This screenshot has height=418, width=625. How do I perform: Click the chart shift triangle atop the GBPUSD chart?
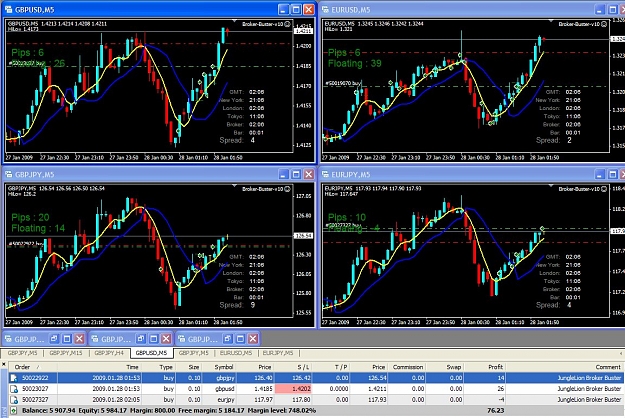click(234, 20)
